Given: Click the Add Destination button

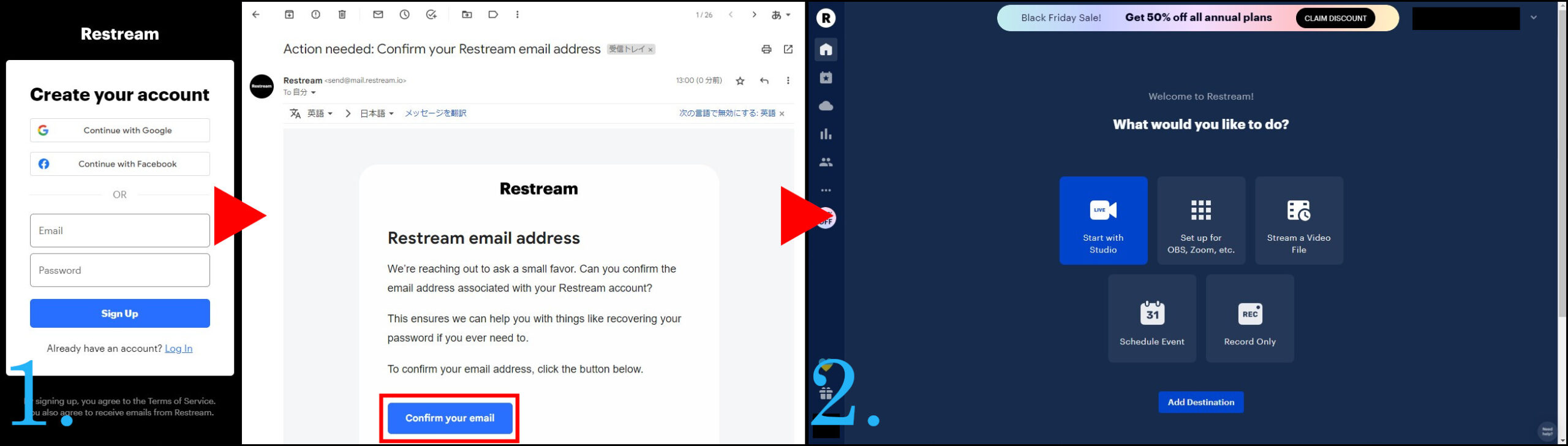Looking at the screenshot, I should 1200,403.
